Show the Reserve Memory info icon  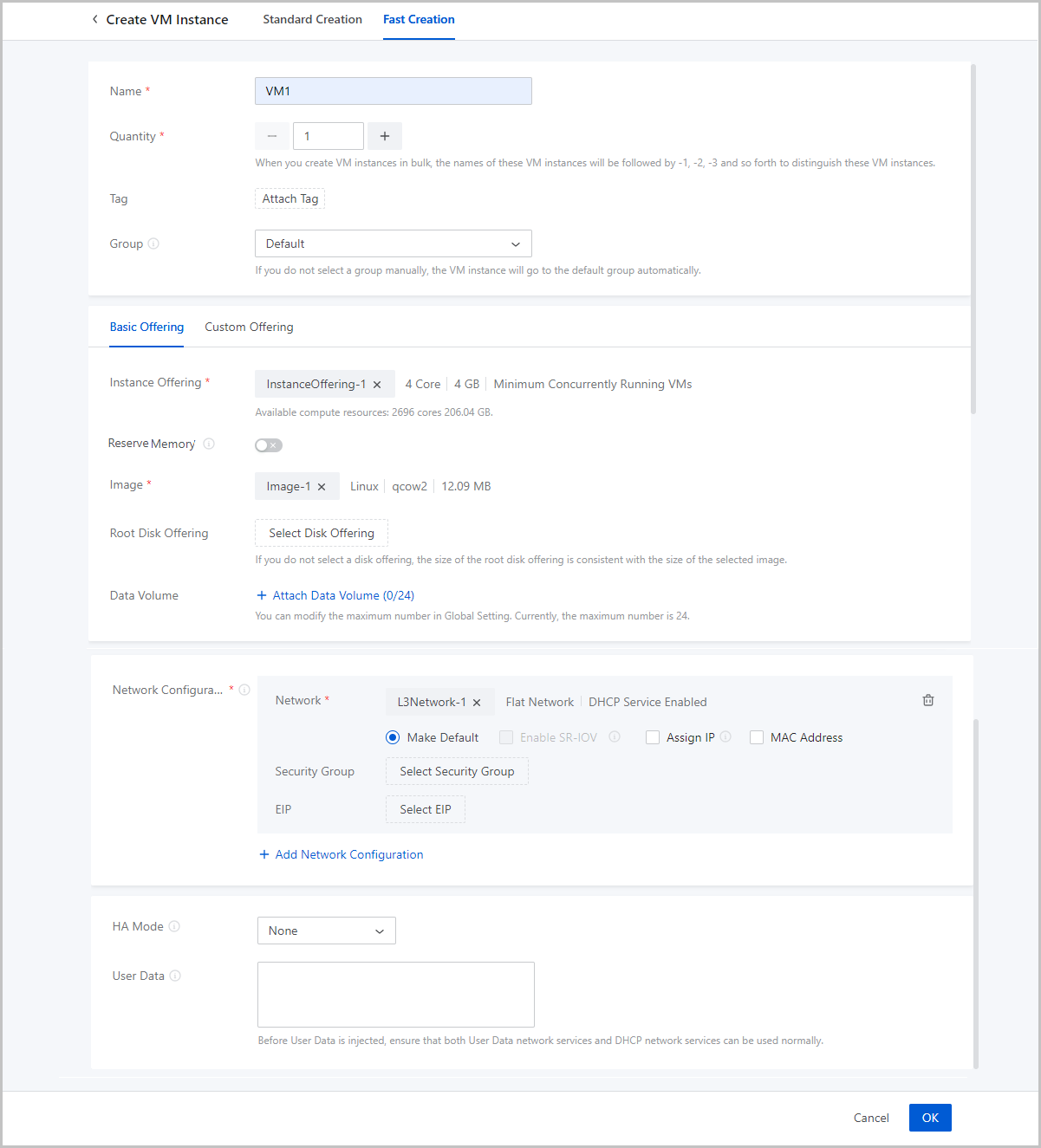(209, 444)
